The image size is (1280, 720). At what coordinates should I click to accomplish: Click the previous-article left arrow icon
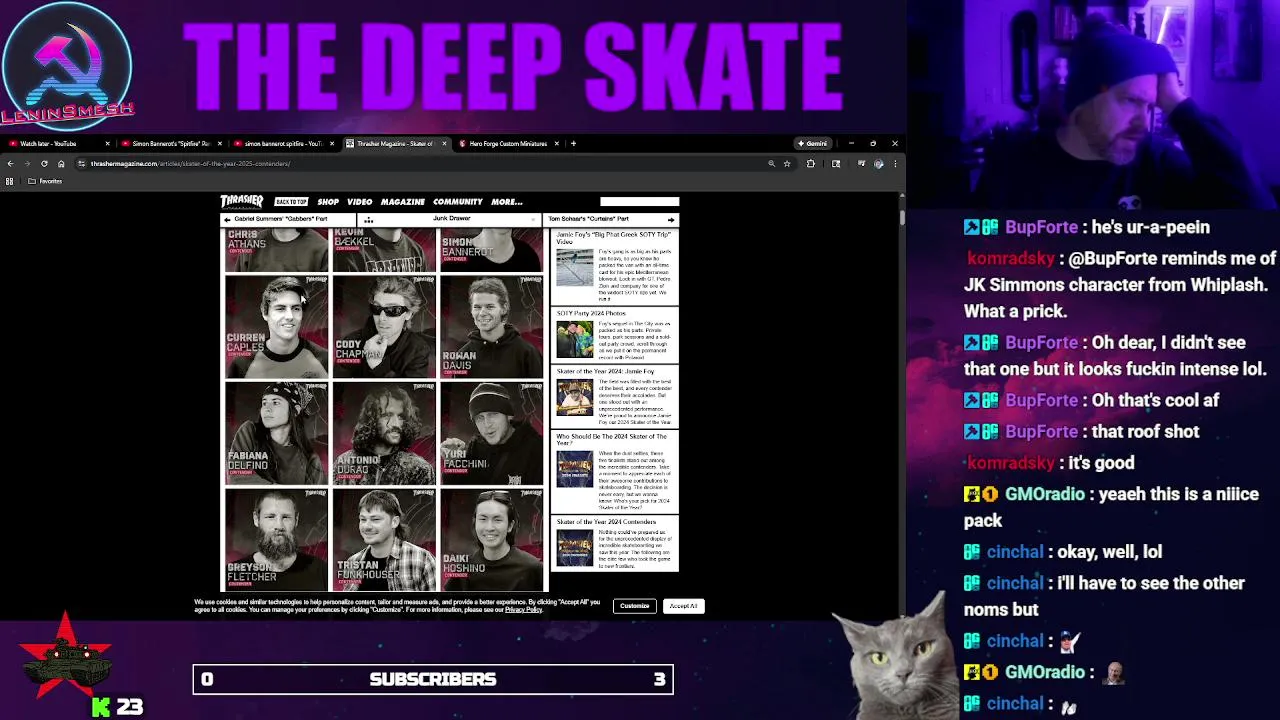tap(227, 219)
